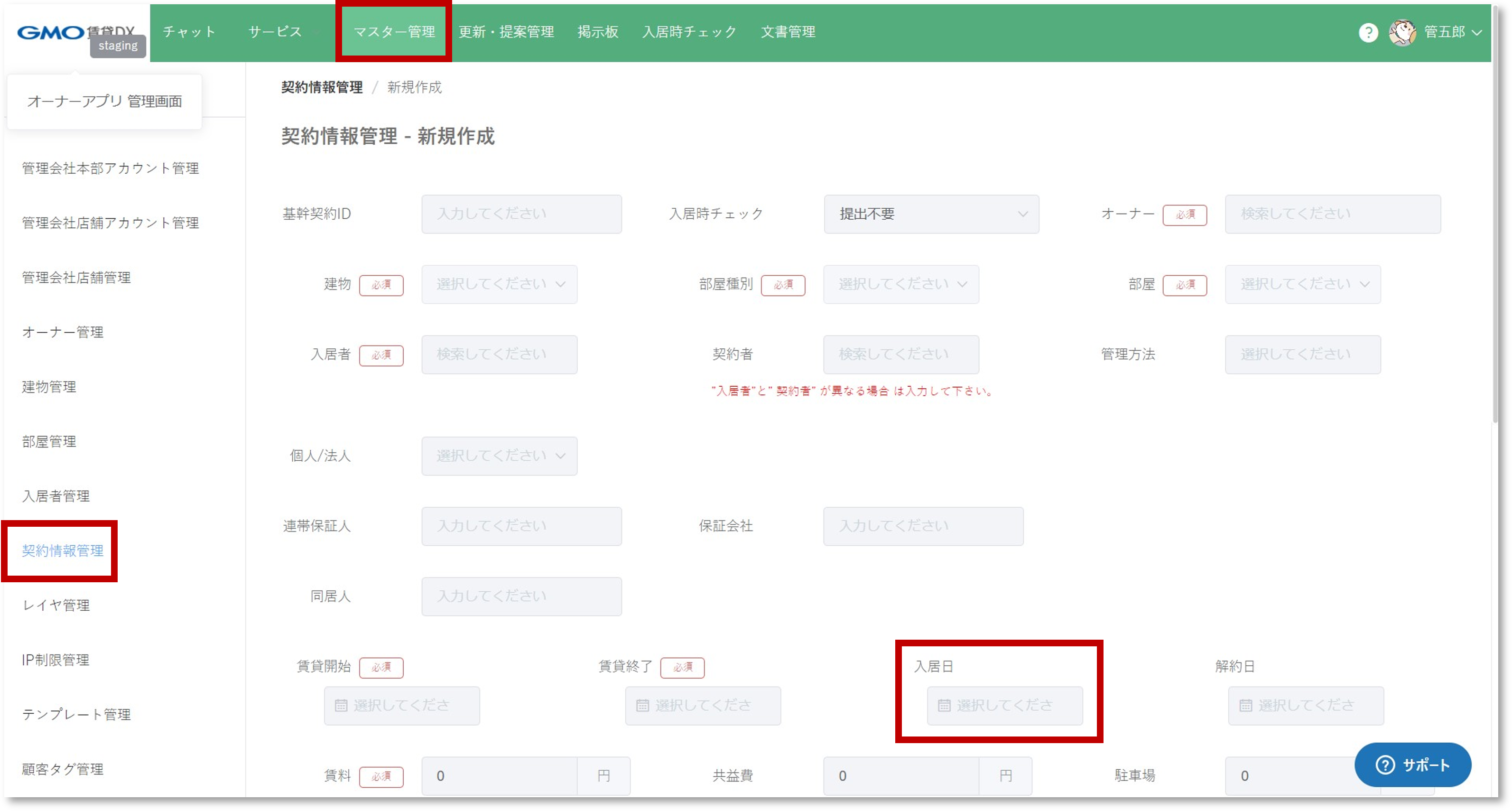Click calendar icon in 賃貸終了 field
1512x811 pixels.
pos(642,705)
